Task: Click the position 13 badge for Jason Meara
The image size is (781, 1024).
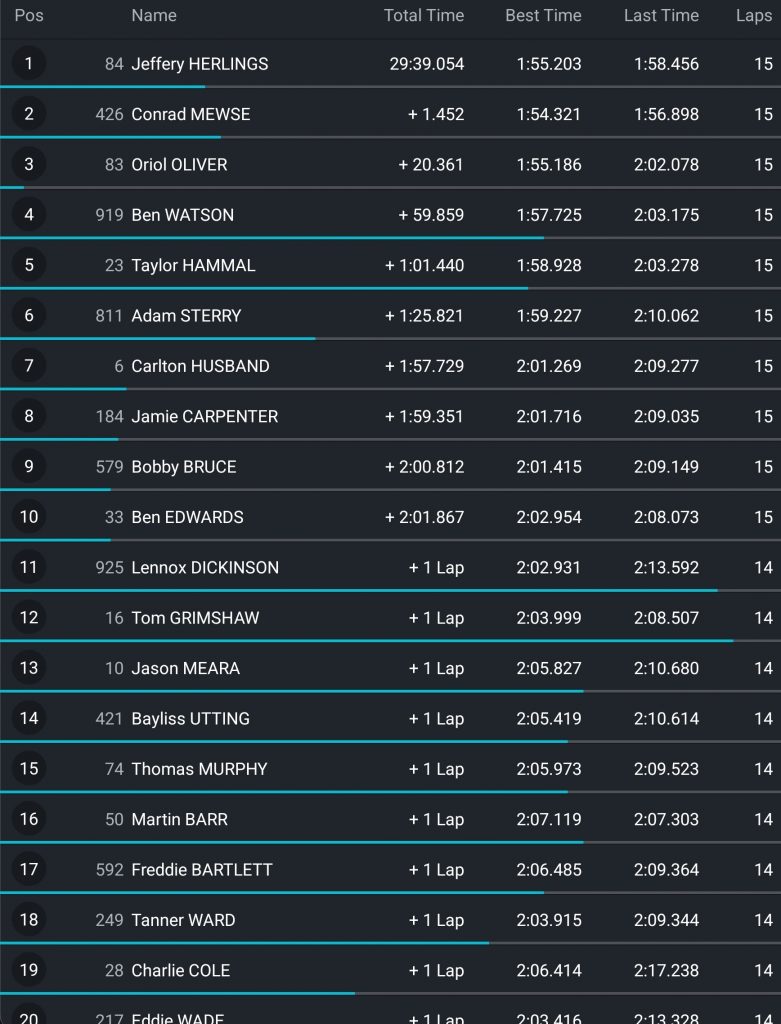Action: coord(28,668)
